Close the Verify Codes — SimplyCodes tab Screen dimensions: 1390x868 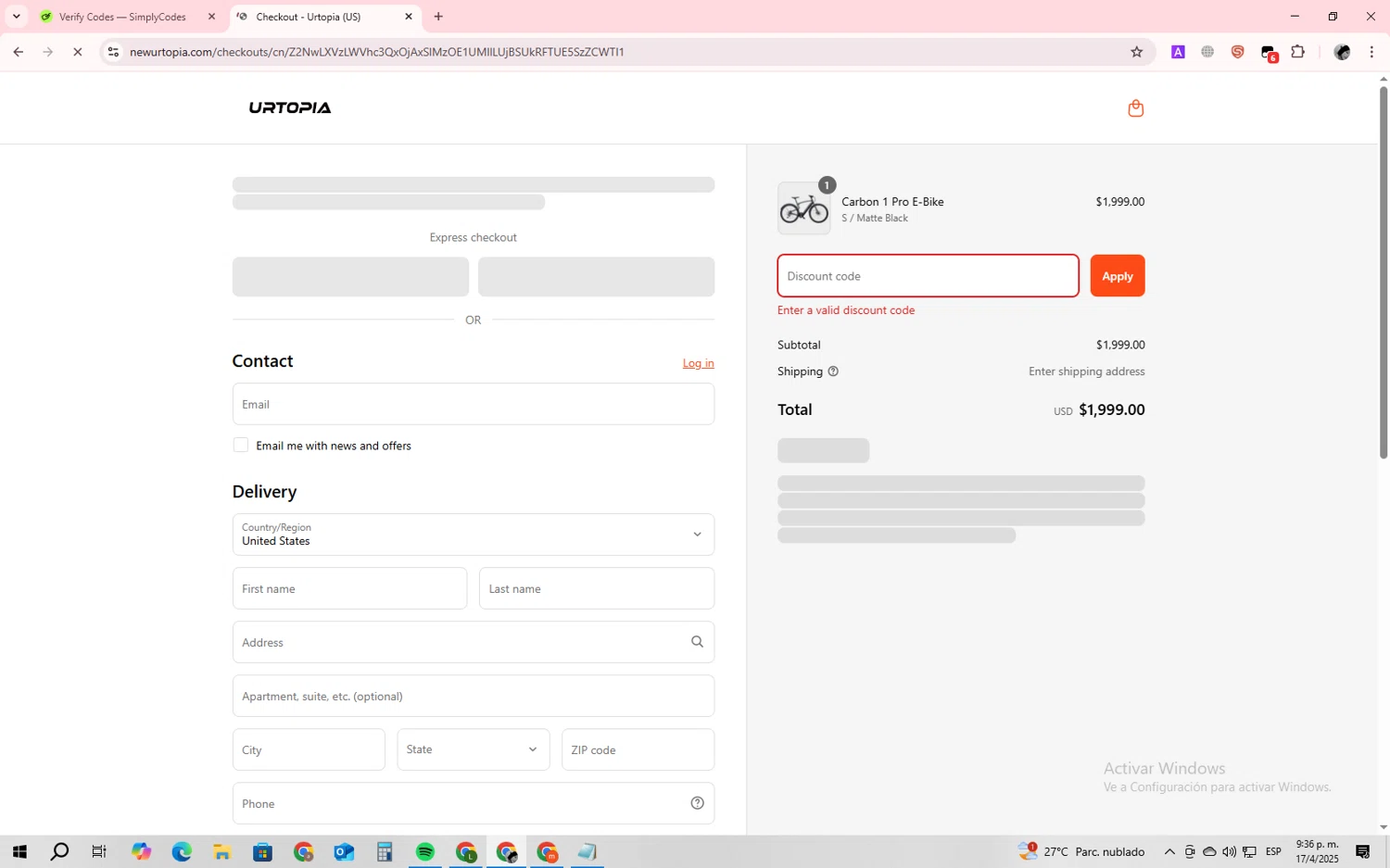click(211, 17)
